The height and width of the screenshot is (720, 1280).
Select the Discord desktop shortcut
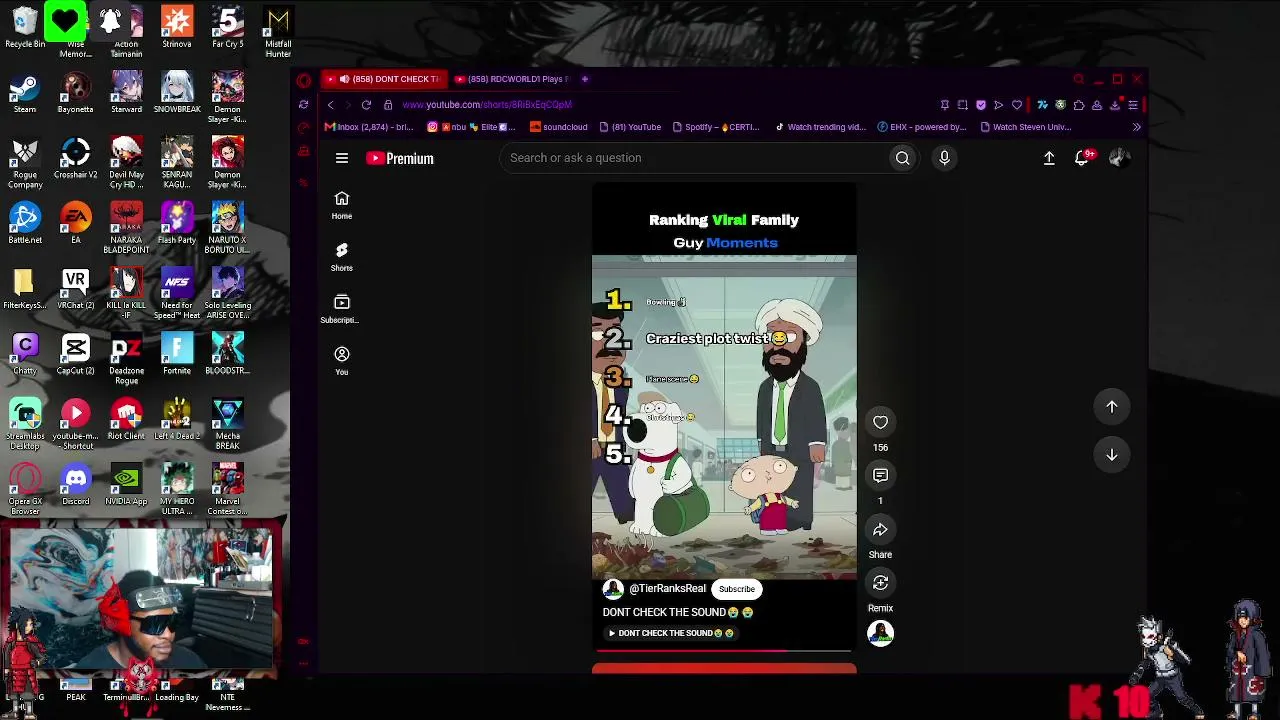point(75,486)
